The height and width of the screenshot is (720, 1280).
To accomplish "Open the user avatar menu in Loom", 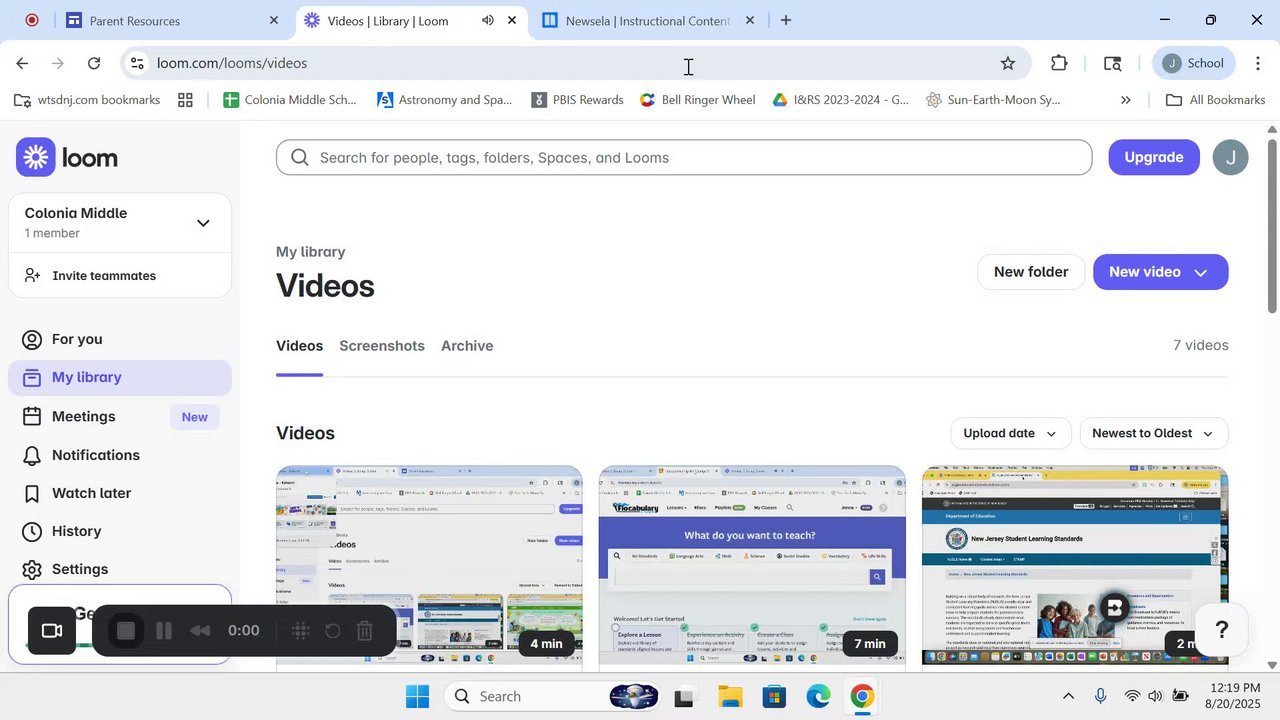I will [x=1230, y=157].
